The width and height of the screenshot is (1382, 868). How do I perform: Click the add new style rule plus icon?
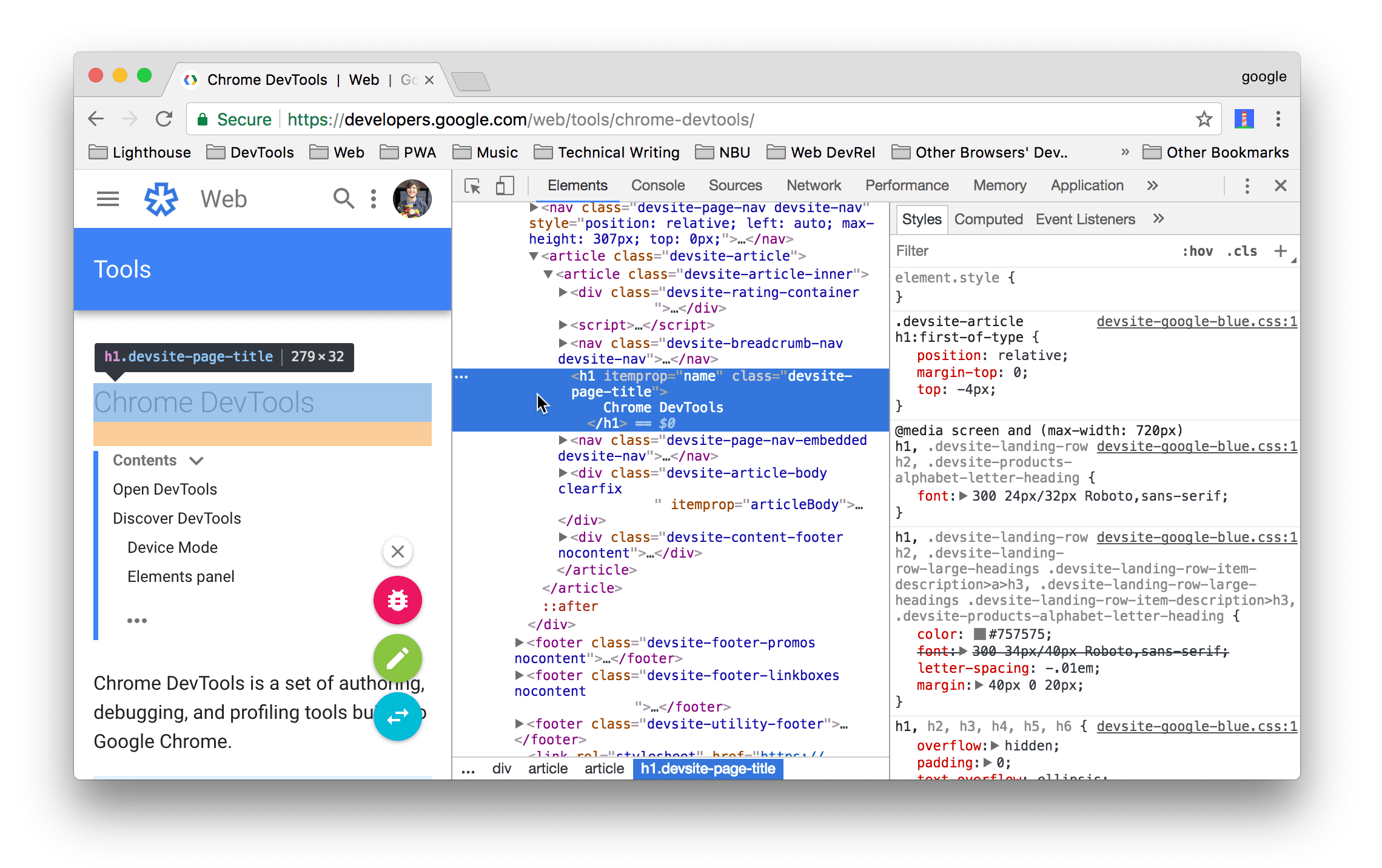coord(1281,252)
